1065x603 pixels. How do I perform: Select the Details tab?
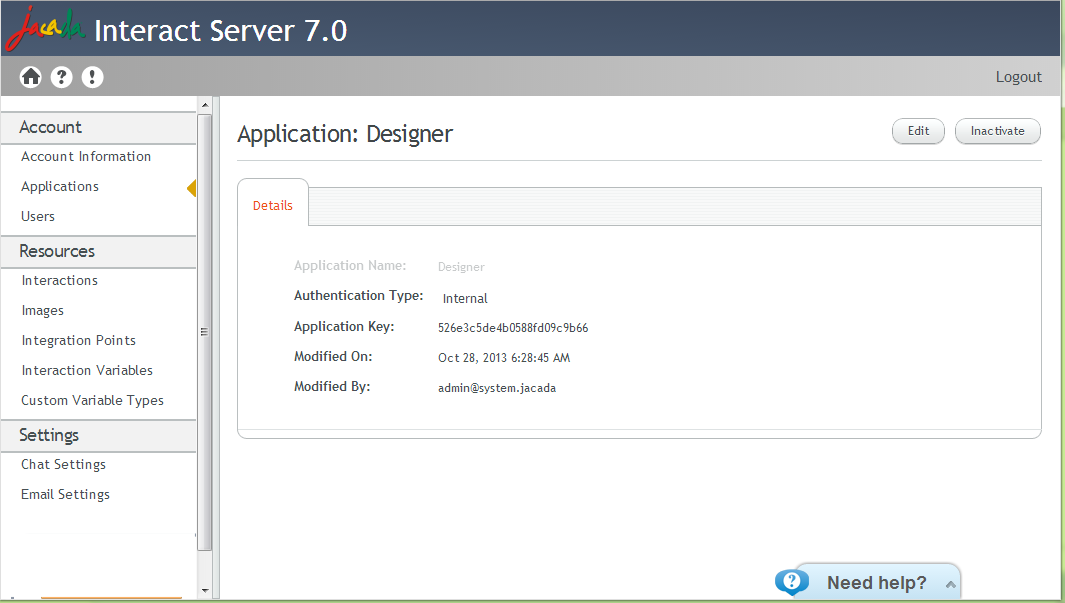point(272,205)
